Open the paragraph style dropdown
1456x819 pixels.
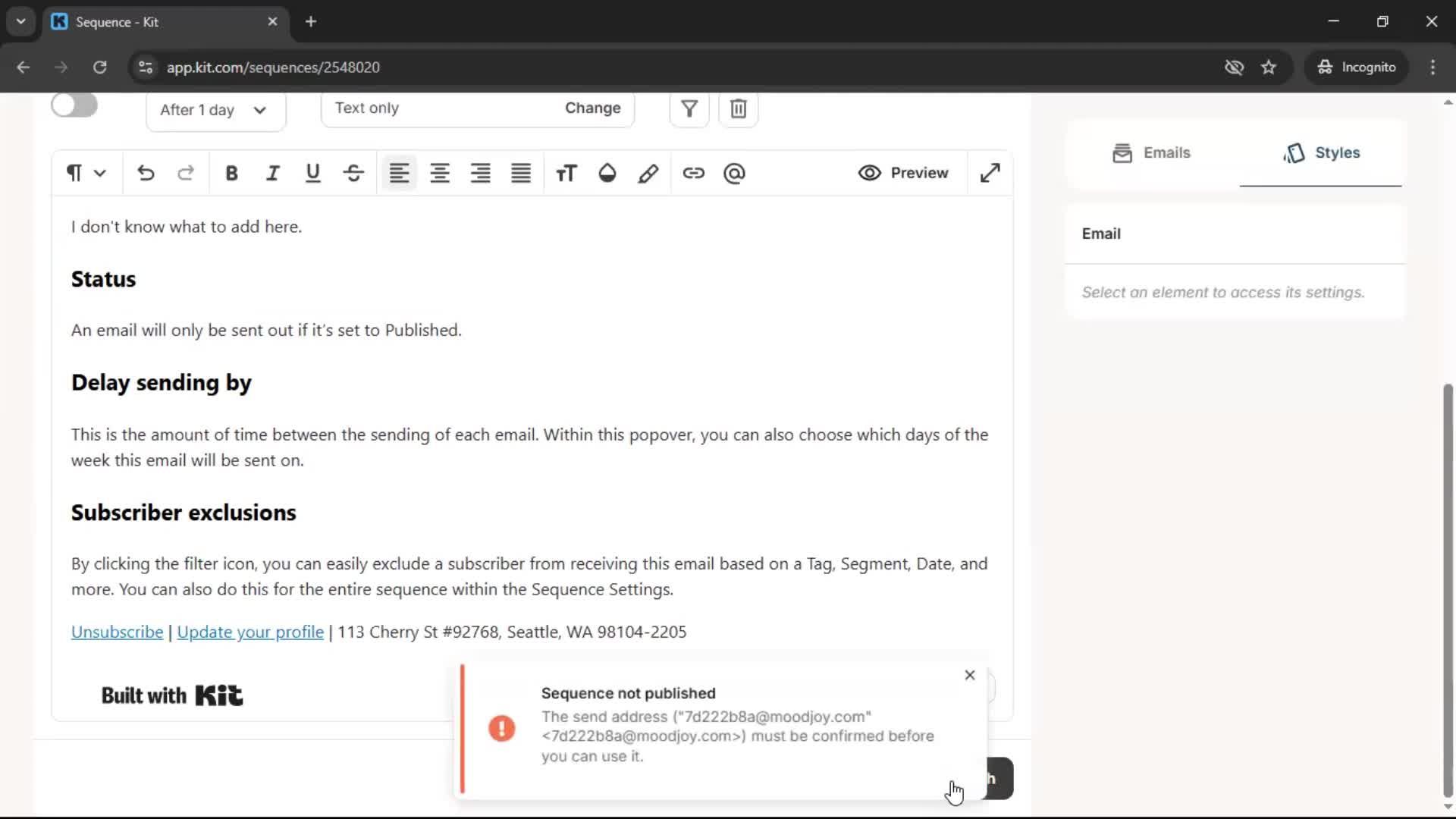(x=85, y=173)
